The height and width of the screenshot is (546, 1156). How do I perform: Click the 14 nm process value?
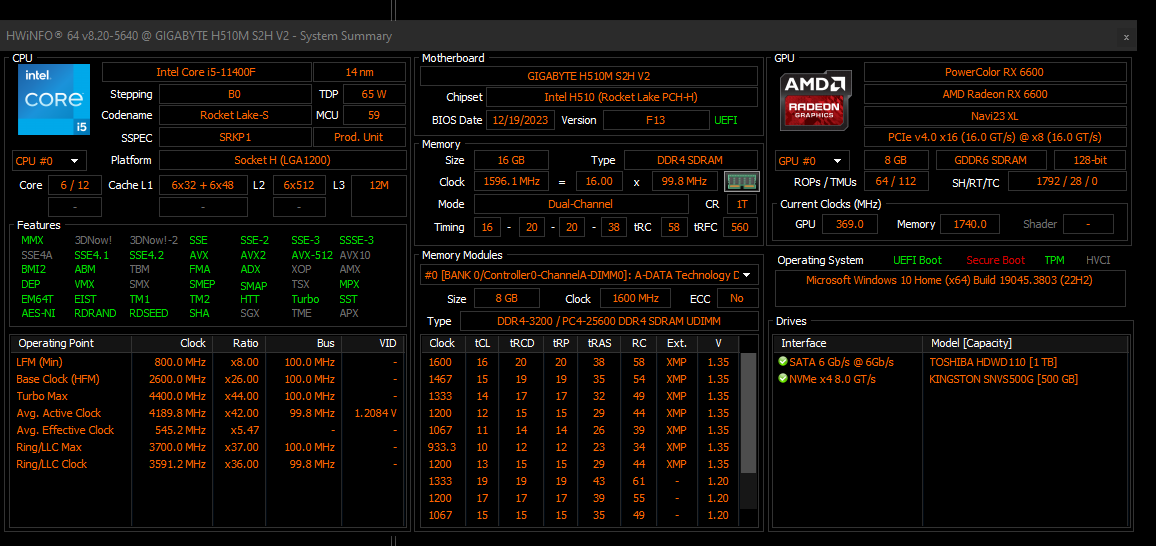(x=359, y=72)
